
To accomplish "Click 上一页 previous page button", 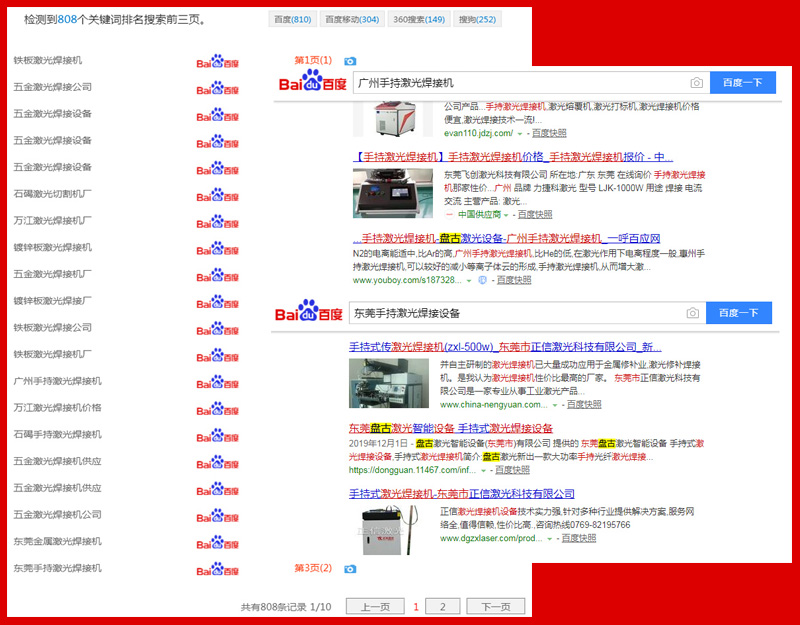I will (x=376, y=607).
